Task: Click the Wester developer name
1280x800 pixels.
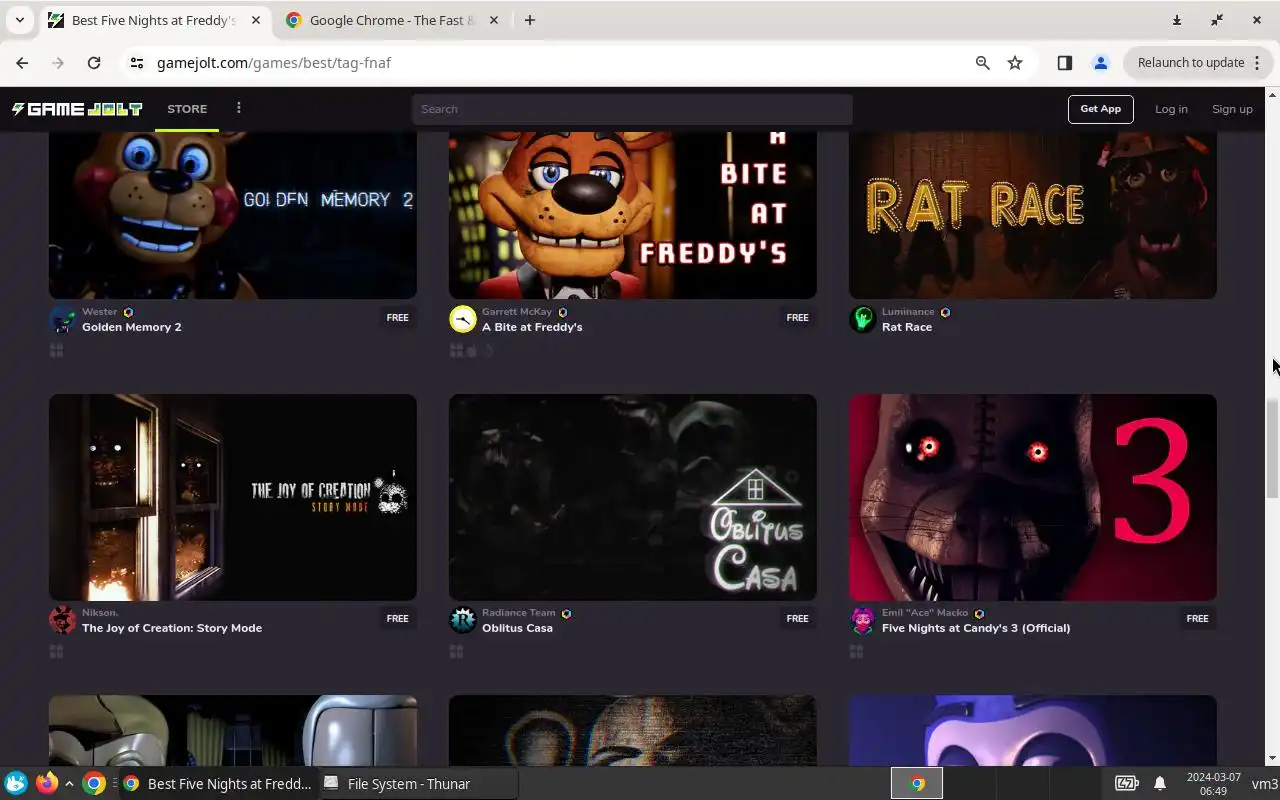Action: [x=100, y=312]
